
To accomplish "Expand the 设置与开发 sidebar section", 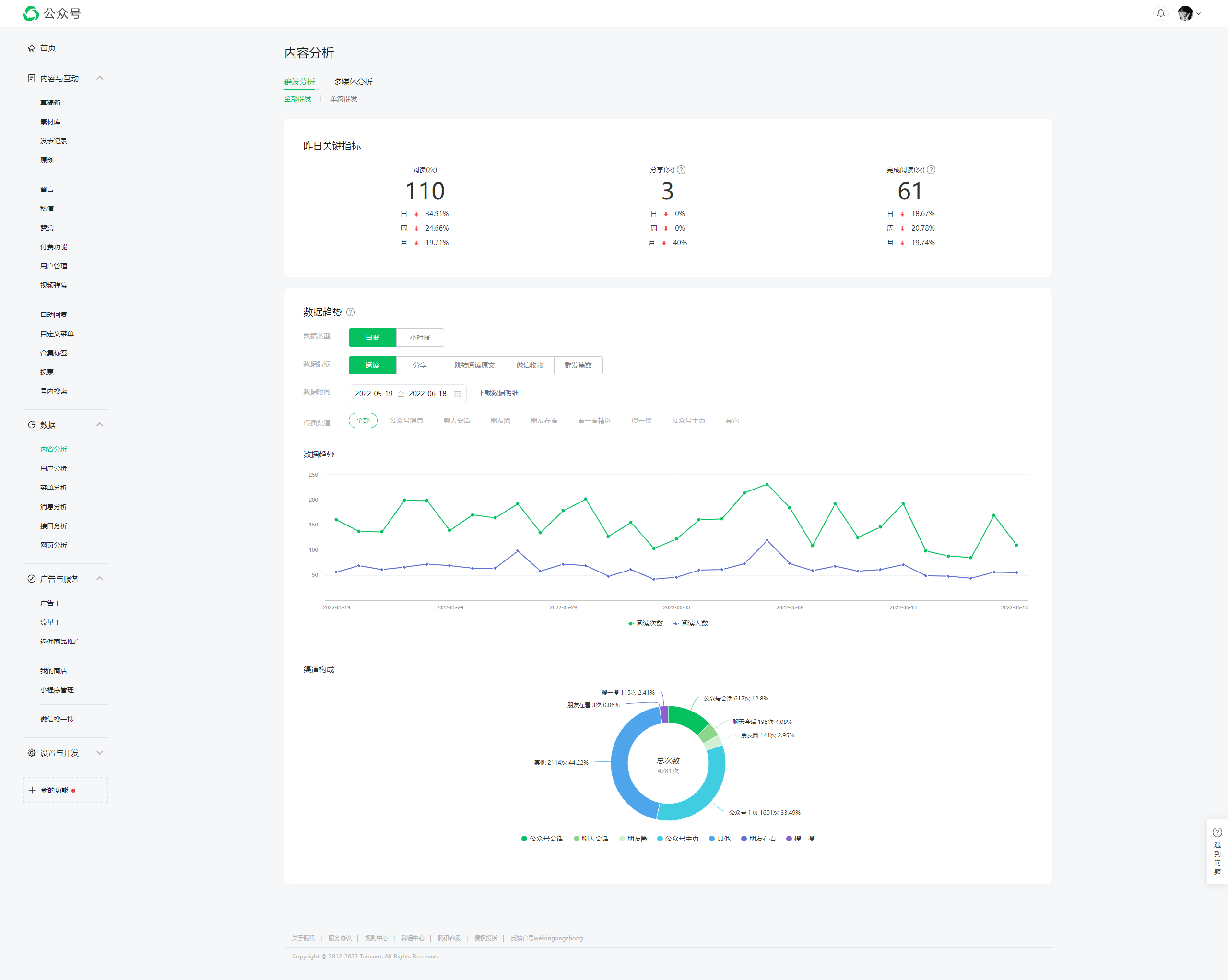I will (100, 753).
